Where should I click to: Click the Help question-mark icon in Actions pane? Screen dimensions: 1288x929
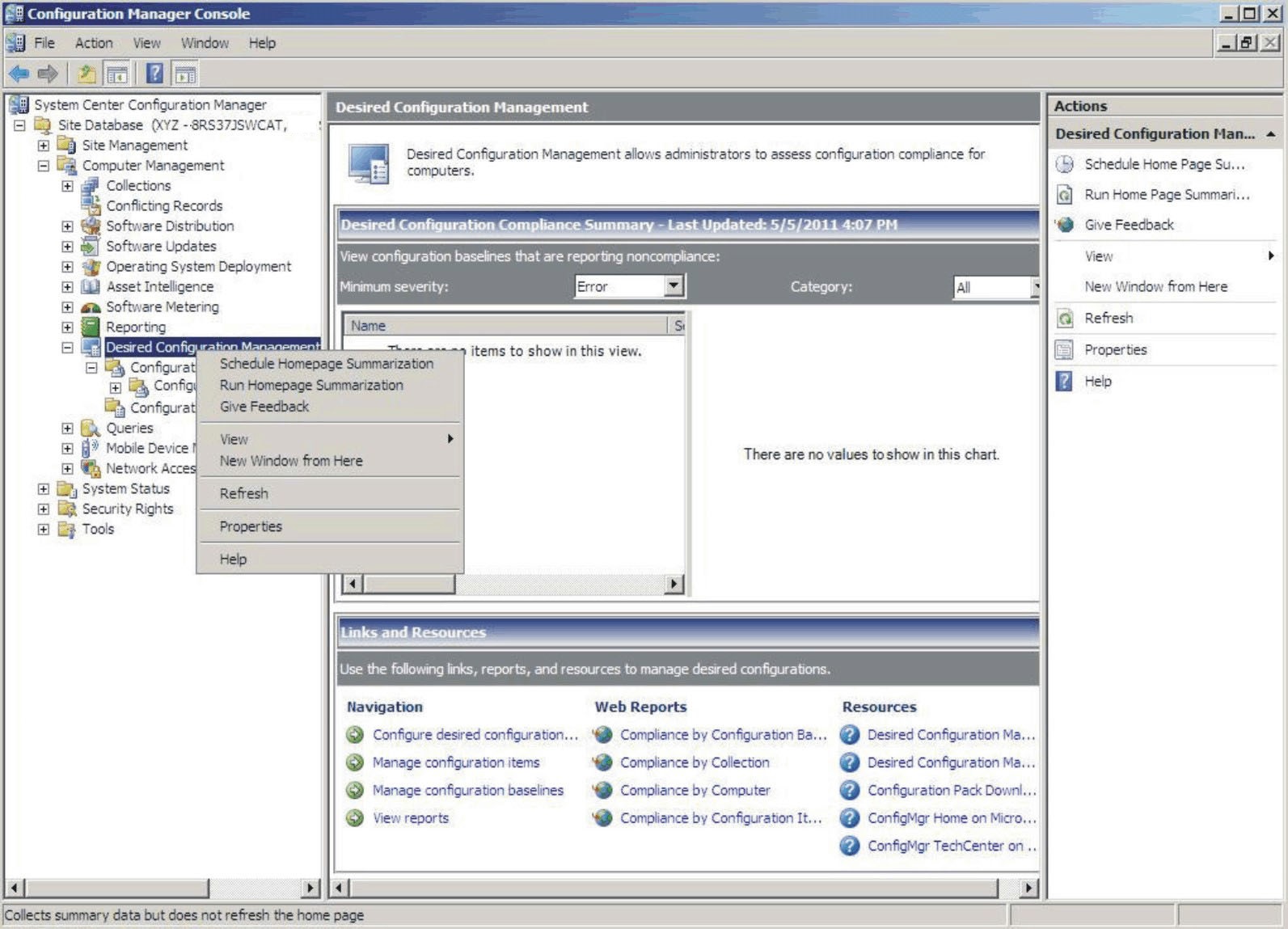[1065, 382]
